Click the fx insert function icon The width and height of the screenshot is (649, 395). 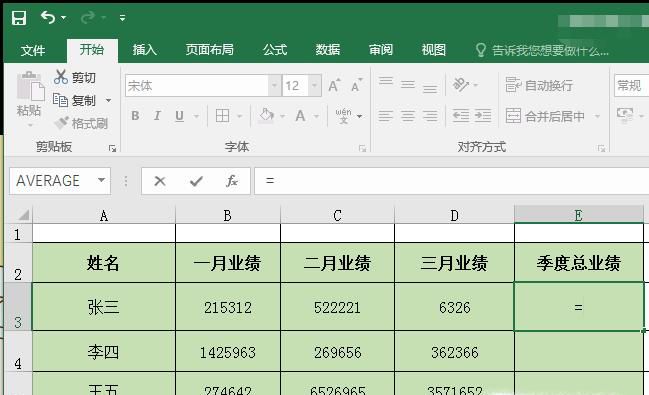tap(232, 181)
